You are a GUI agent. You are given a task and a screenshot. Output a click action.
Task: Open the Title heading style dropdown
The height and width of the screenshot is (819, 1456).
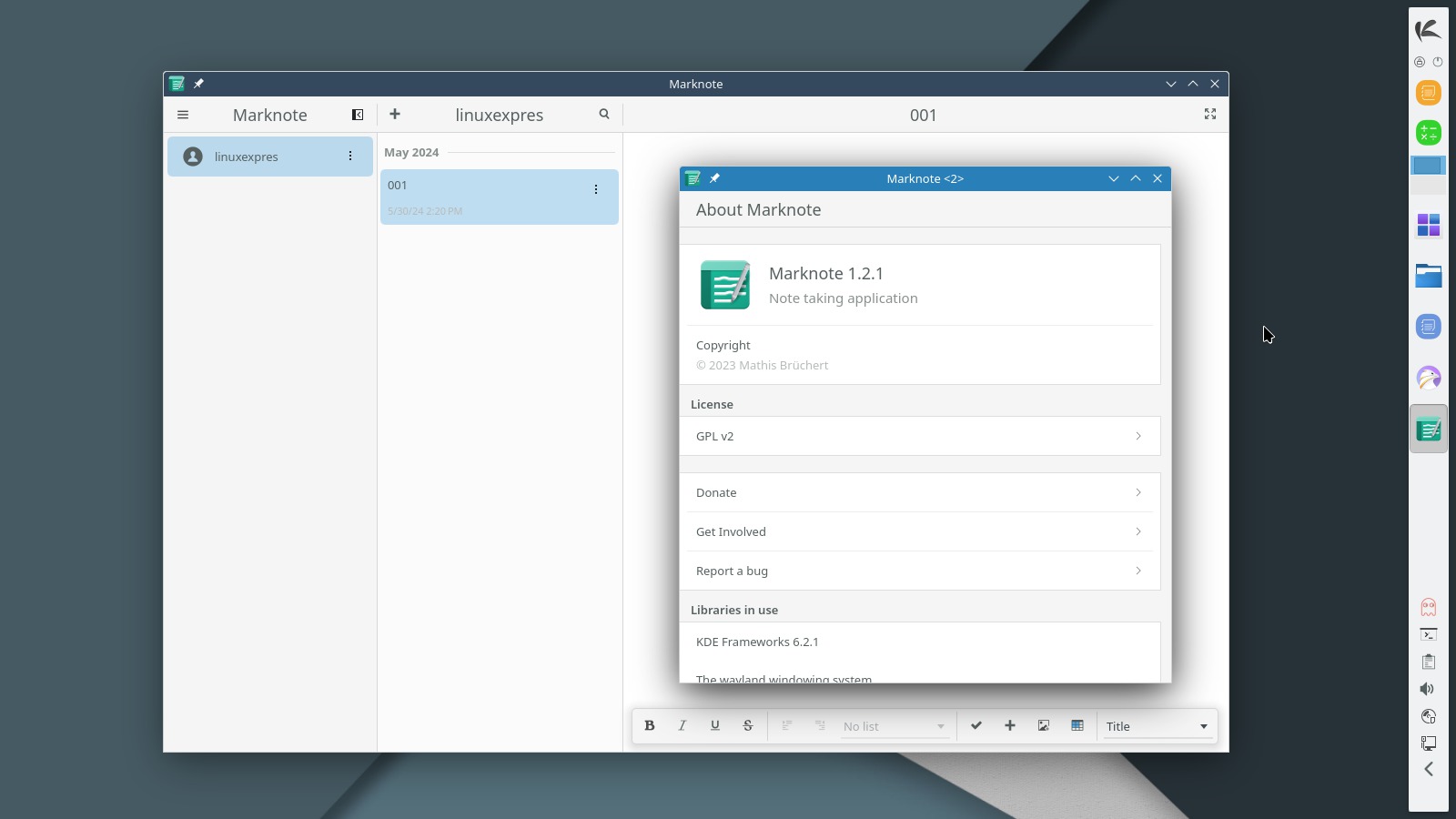(x=1158, y=726)
